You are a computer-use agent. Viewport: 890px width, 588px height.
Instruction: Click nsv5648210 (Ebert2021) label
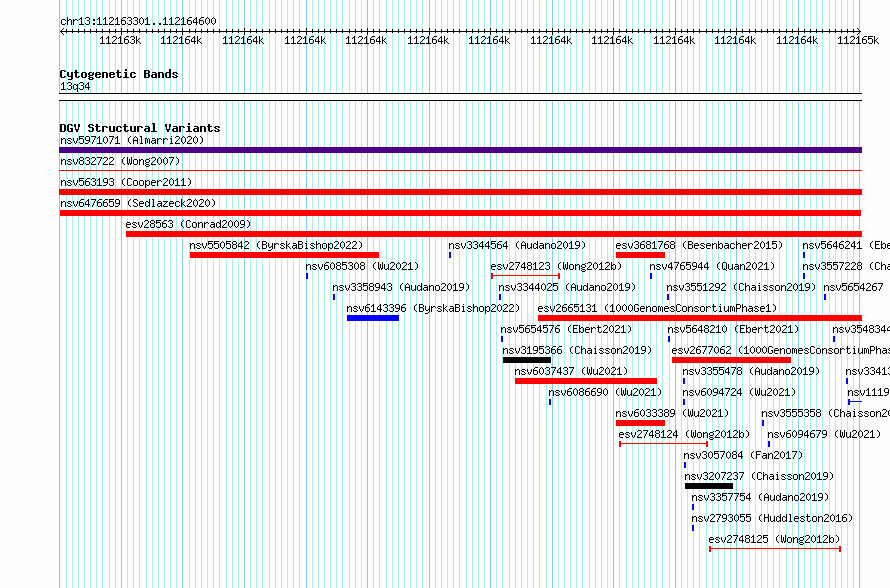733,329
